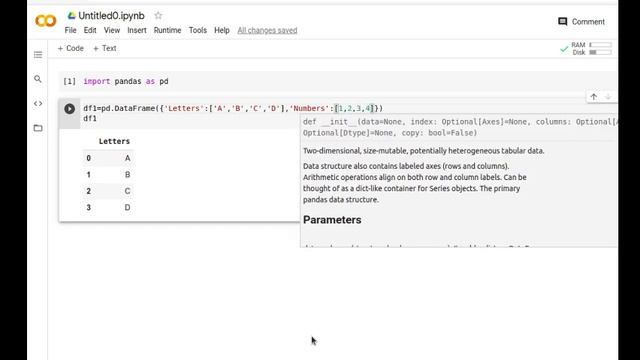Star the Untitled0.ipynb notebook

tap(158, 16)
